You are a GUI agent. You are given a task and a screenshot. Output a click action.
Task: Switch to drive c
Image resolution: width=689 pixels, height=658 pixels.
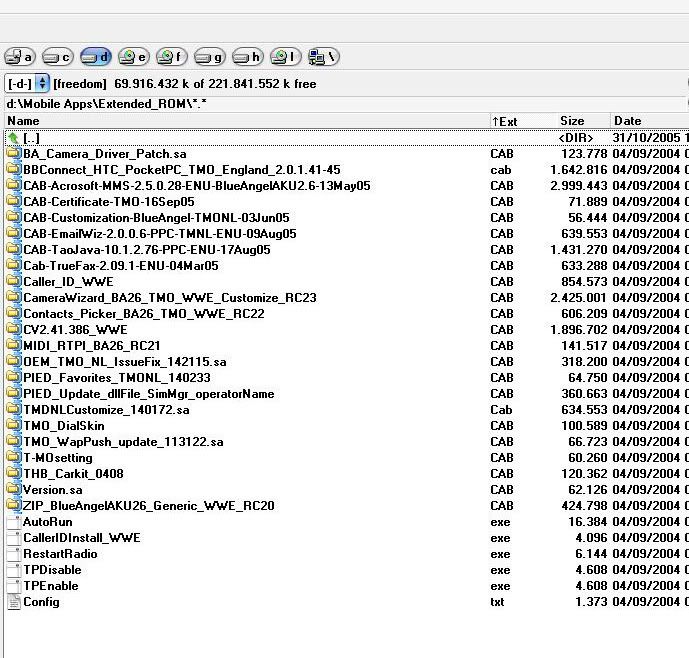click(57, 57)
